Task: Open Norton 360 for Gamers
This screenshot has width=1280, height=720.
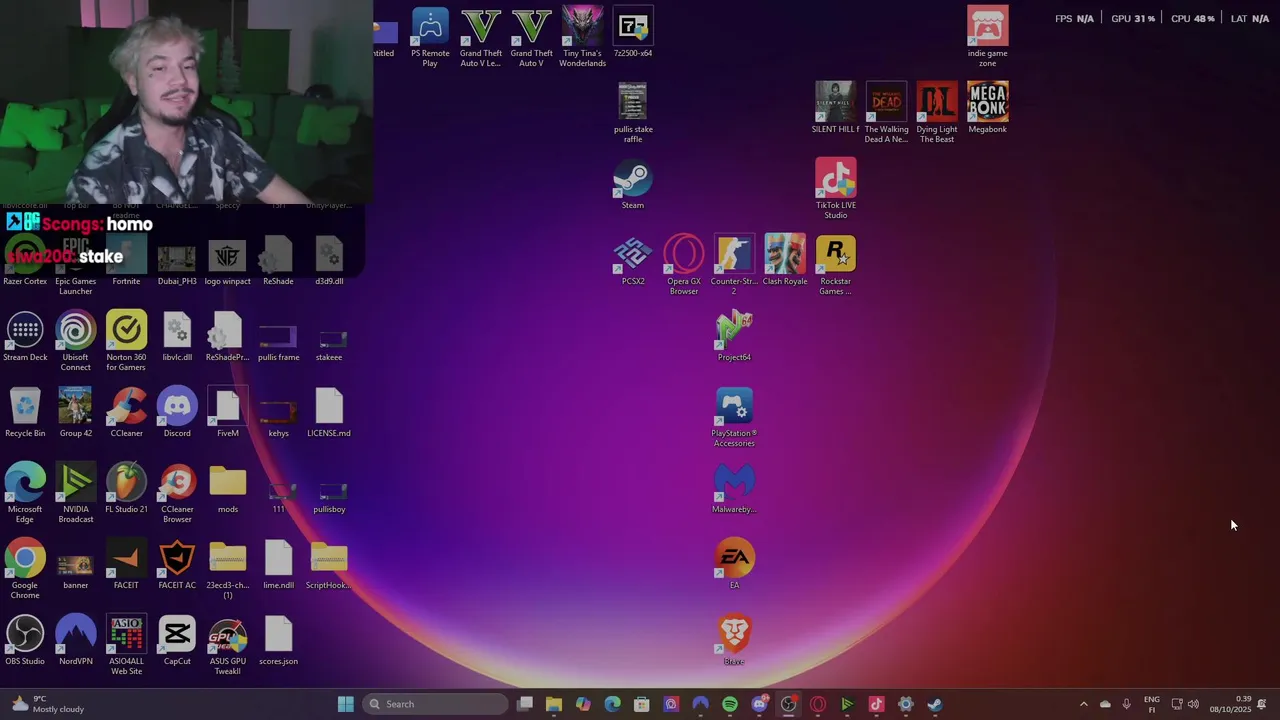Action: [x=126, y=341]
